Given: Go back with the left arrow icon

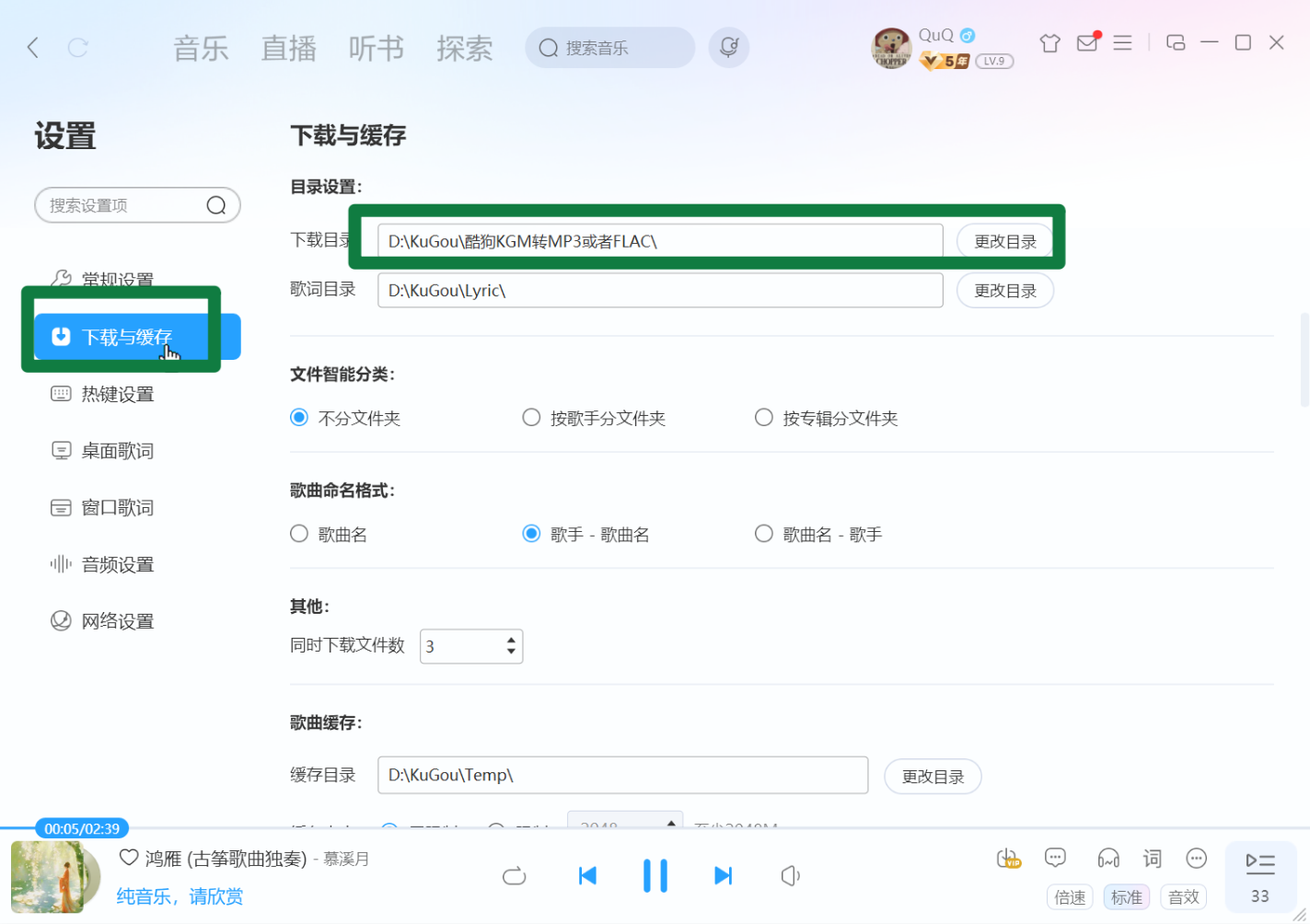Looking at the screenshot, I should click(33, 48).
